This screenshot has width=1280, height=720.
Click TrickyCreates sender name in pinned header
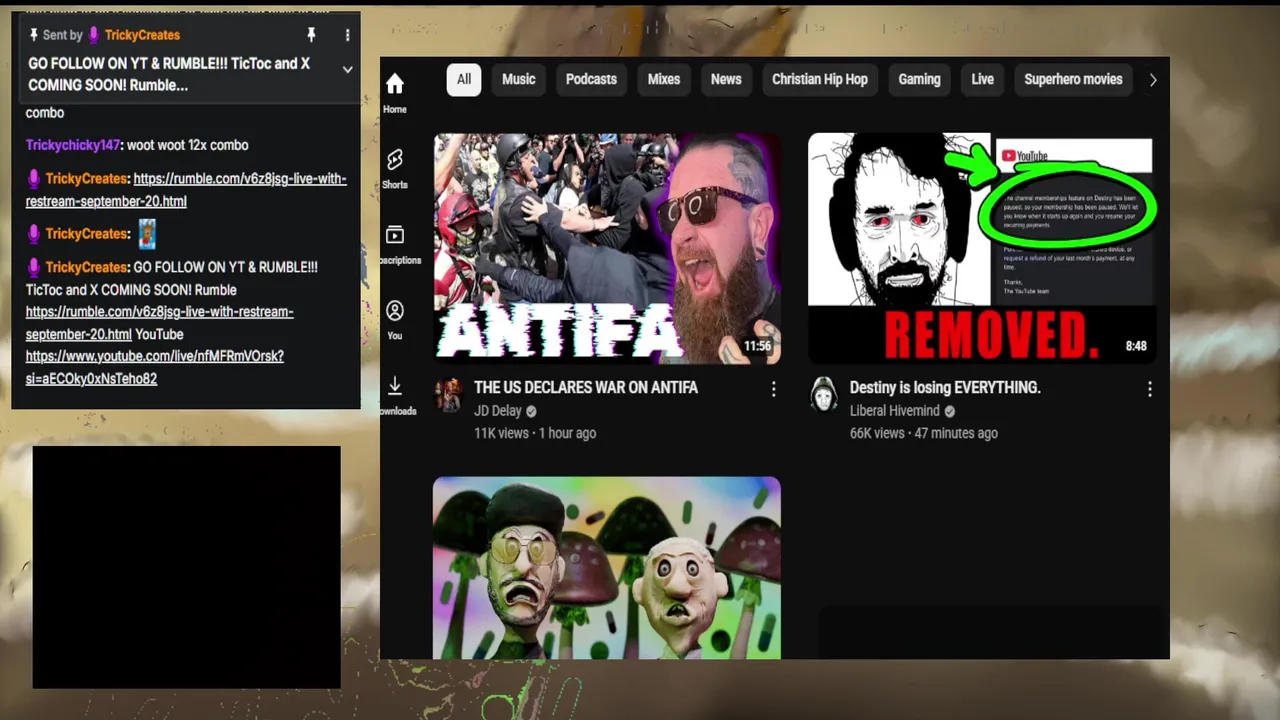coord(142,35)
